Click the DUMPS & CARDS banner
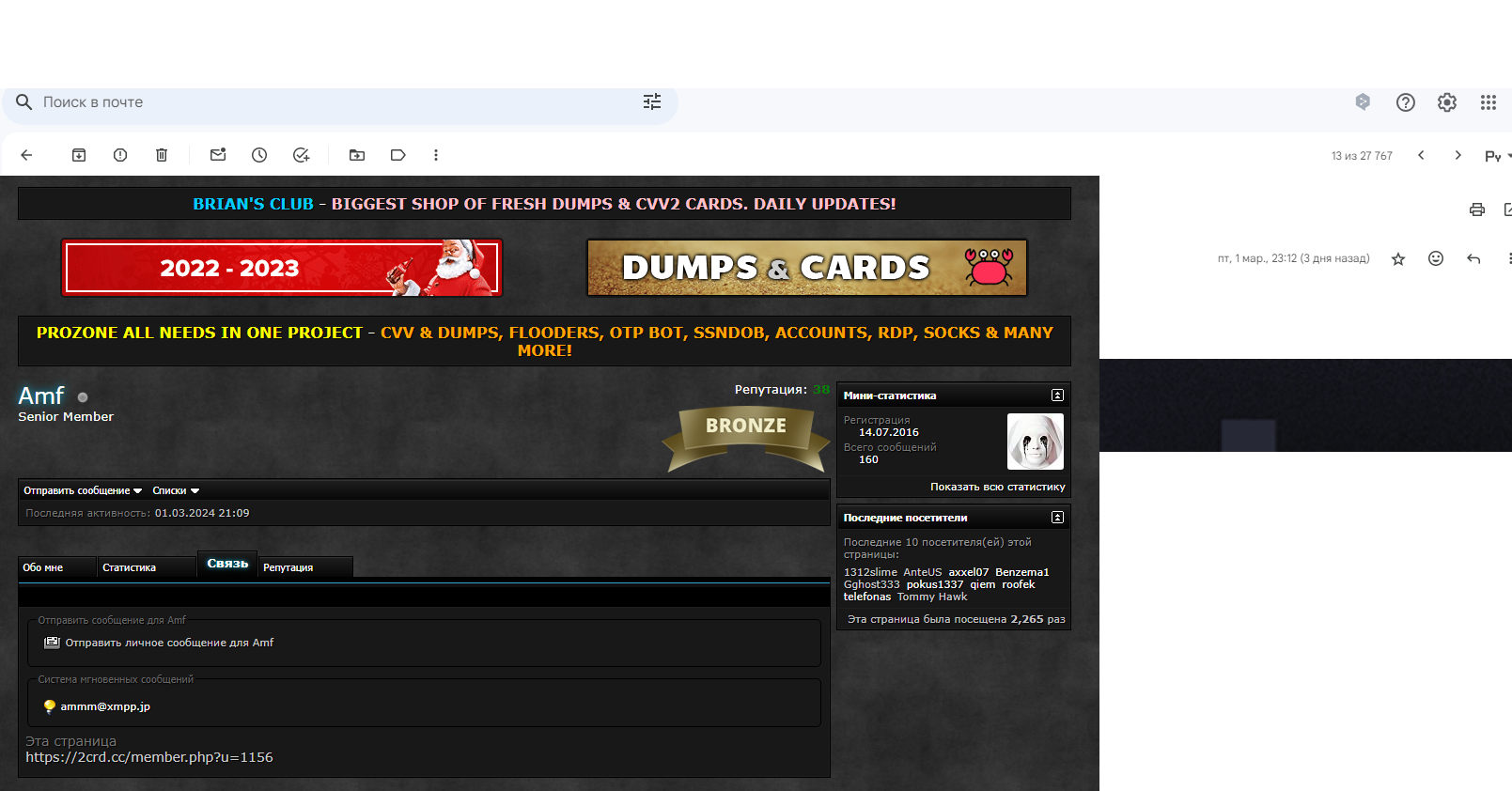This screenshot has height=791, width=1512. pos(807,268)
